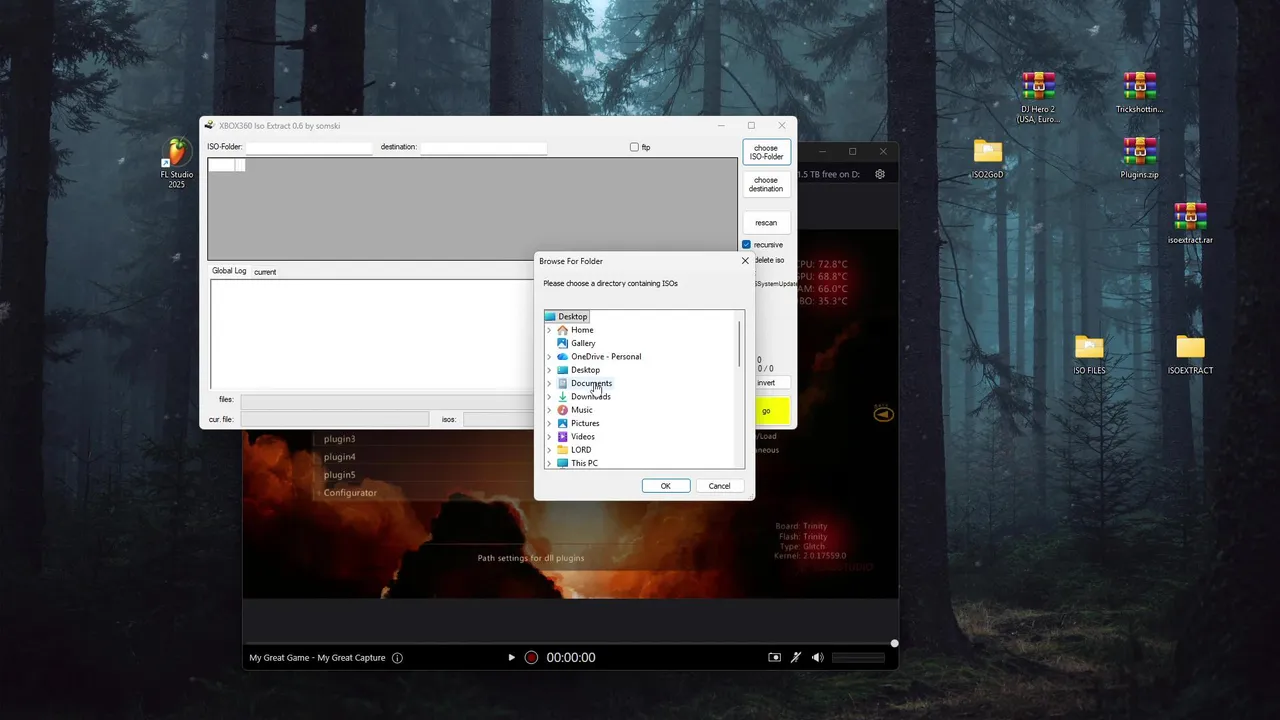Select the Pictures icon in folder tree
Image resolution: width=1280 pixels, height=720 pixels.
[563, 423]
